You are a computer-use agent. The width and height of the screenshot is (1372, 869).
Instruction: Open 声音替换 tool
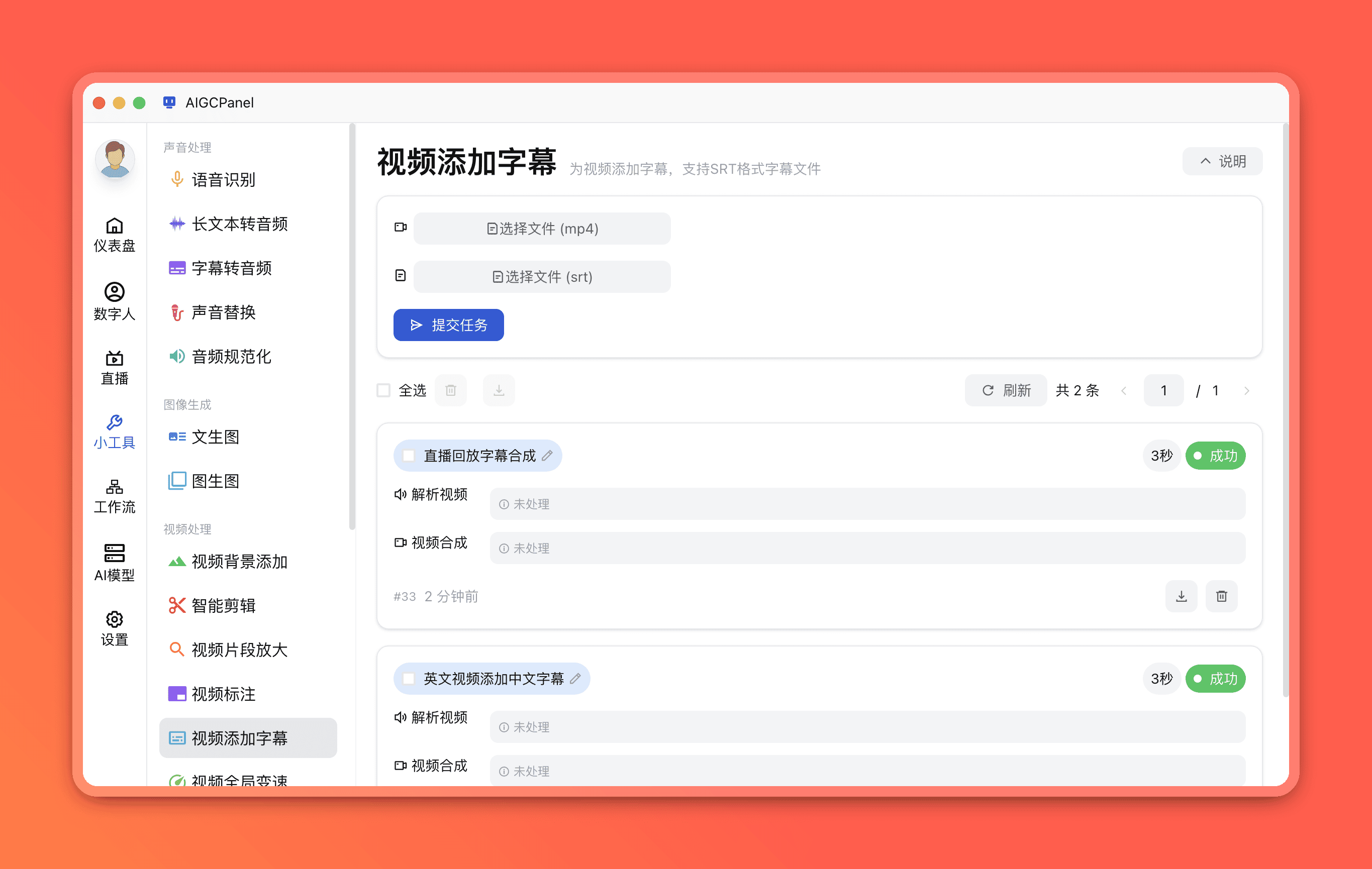[248, 312]
